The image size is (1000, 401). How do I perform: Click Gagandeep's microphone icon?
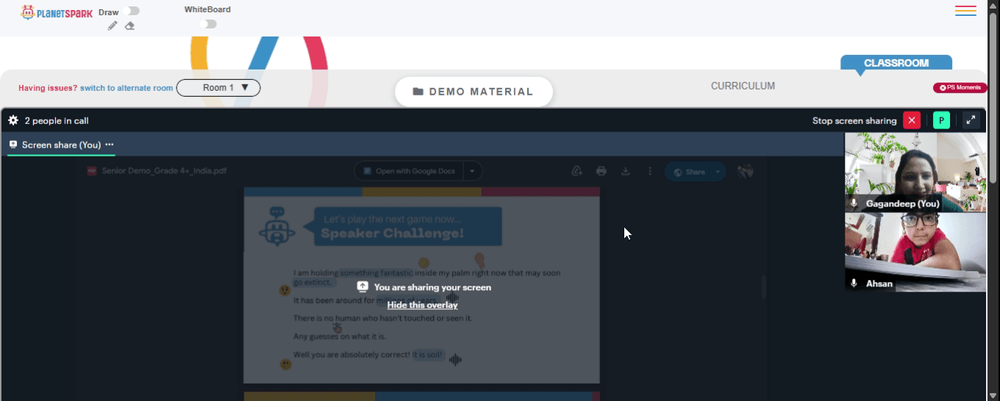854,203
